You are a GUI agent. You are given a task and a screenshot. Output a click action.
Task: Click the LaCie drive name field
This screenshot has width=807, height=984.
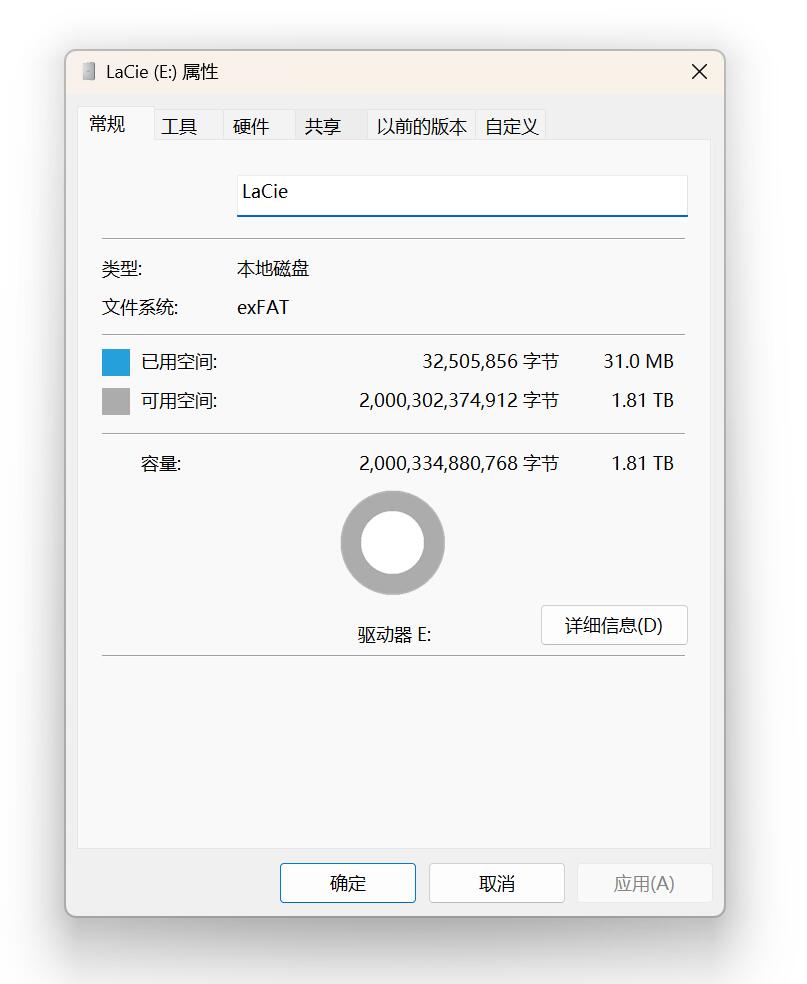tap(462, 193)
